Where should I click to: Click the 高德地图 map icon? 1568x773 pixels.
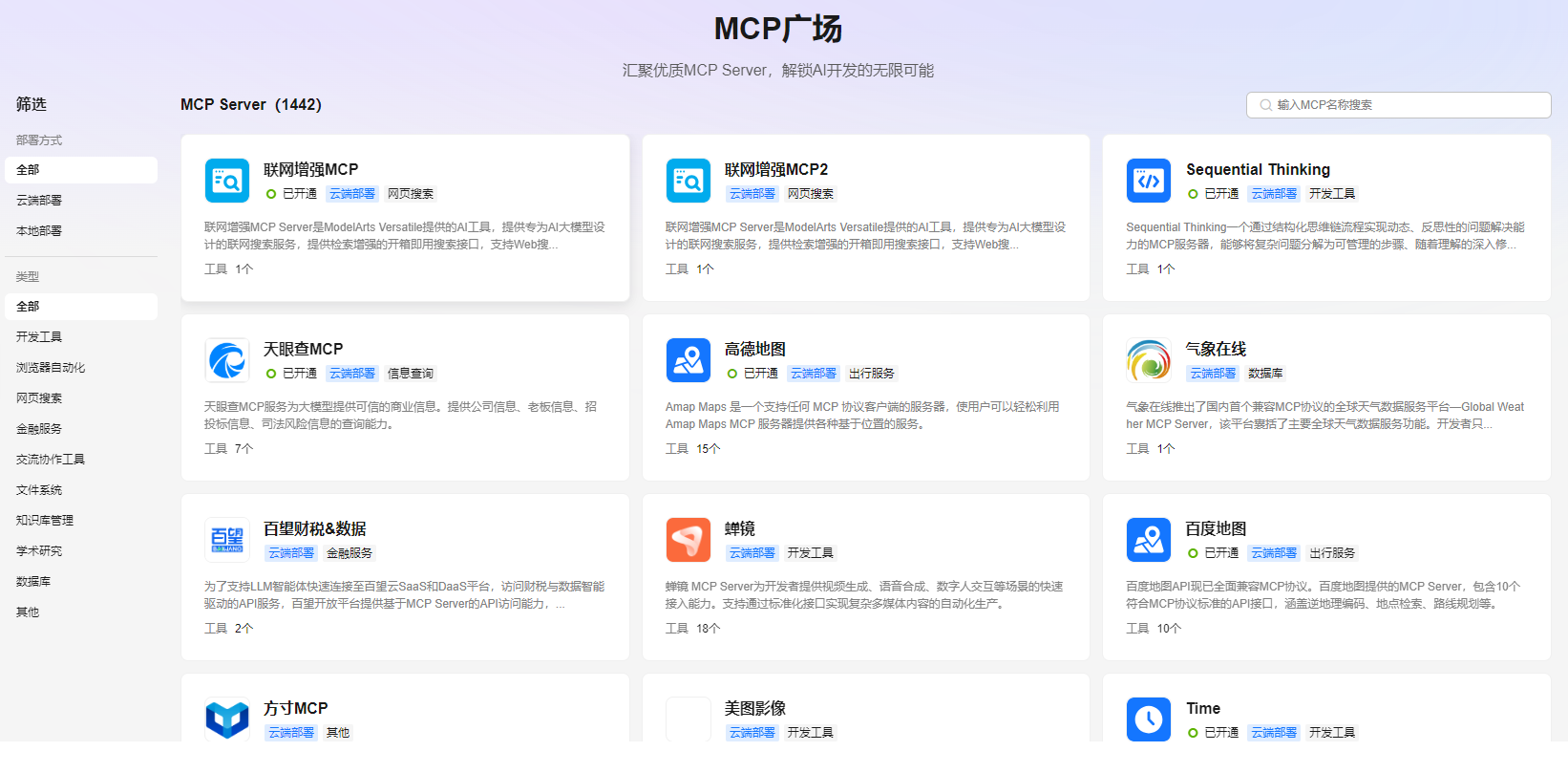pos(689,360)
